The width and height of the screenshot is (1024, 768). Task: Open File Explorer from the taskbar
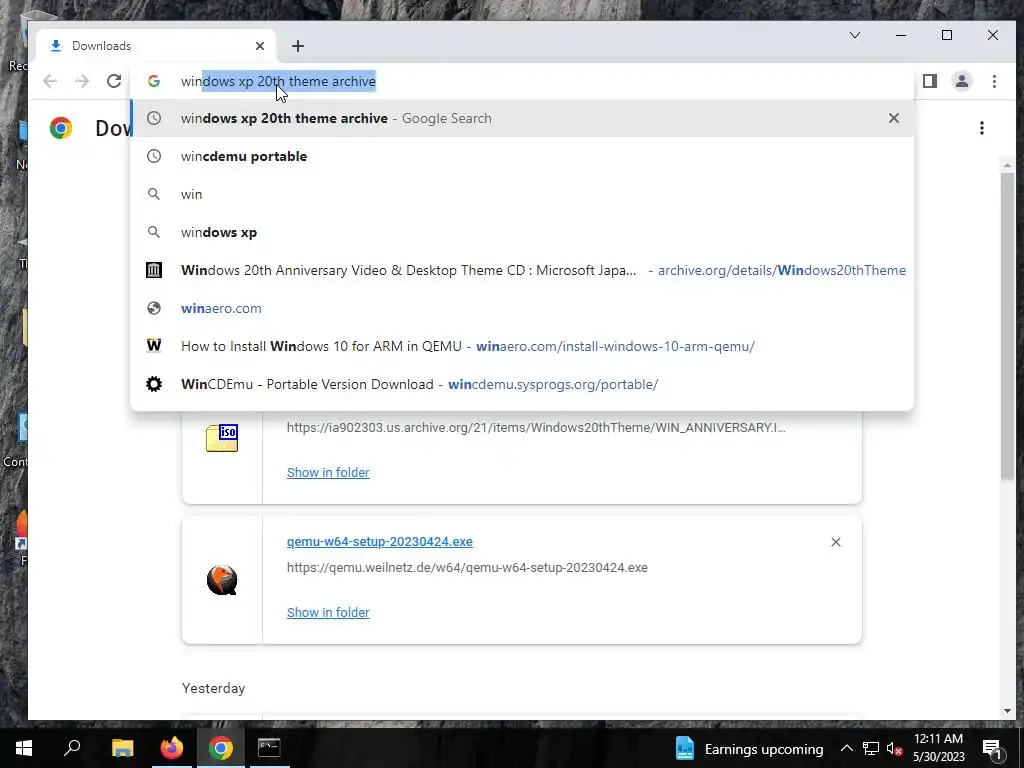pos(122,748)
